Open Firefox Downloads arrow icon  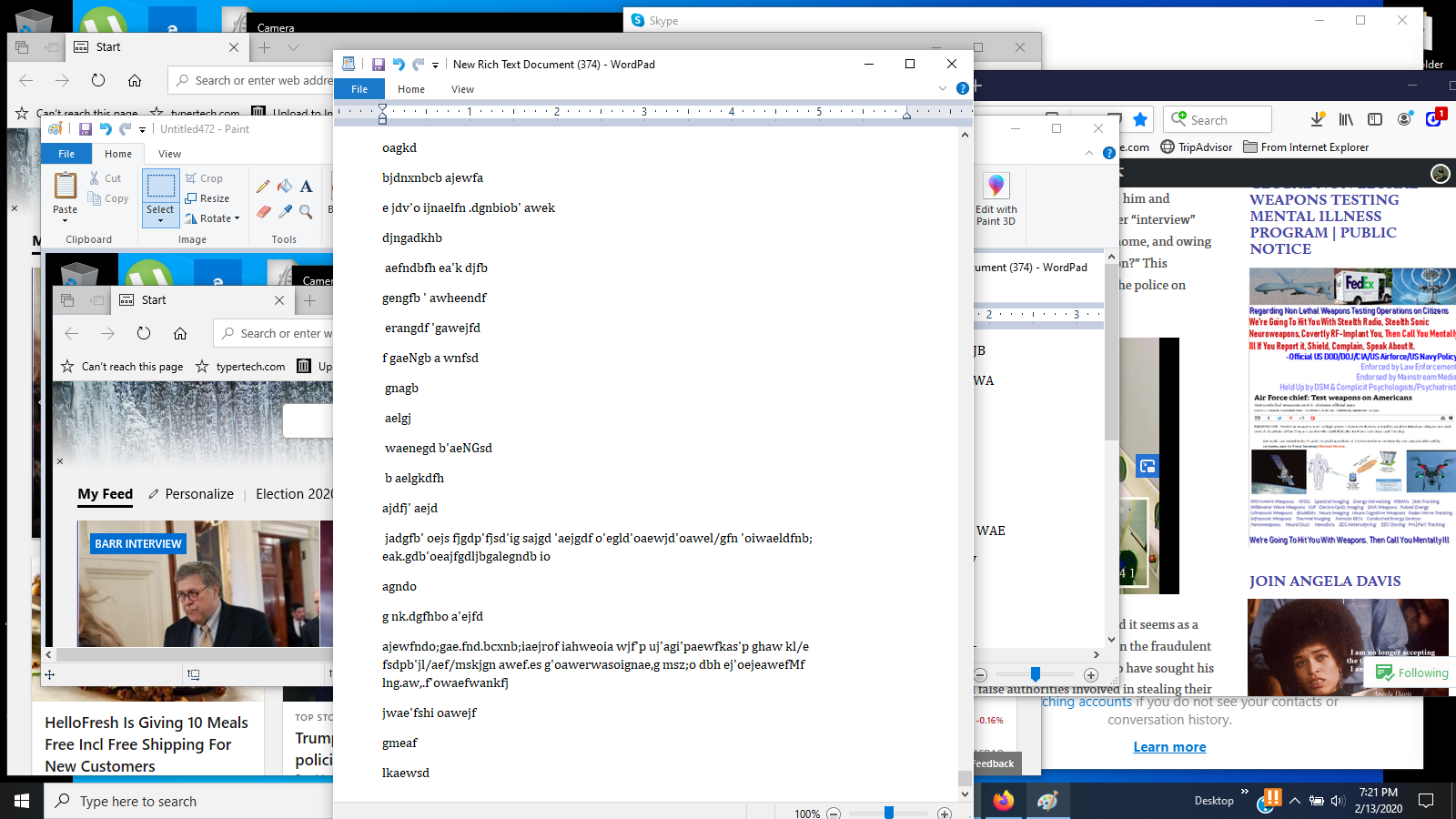pyautogui.click(x=1318, y=119)
